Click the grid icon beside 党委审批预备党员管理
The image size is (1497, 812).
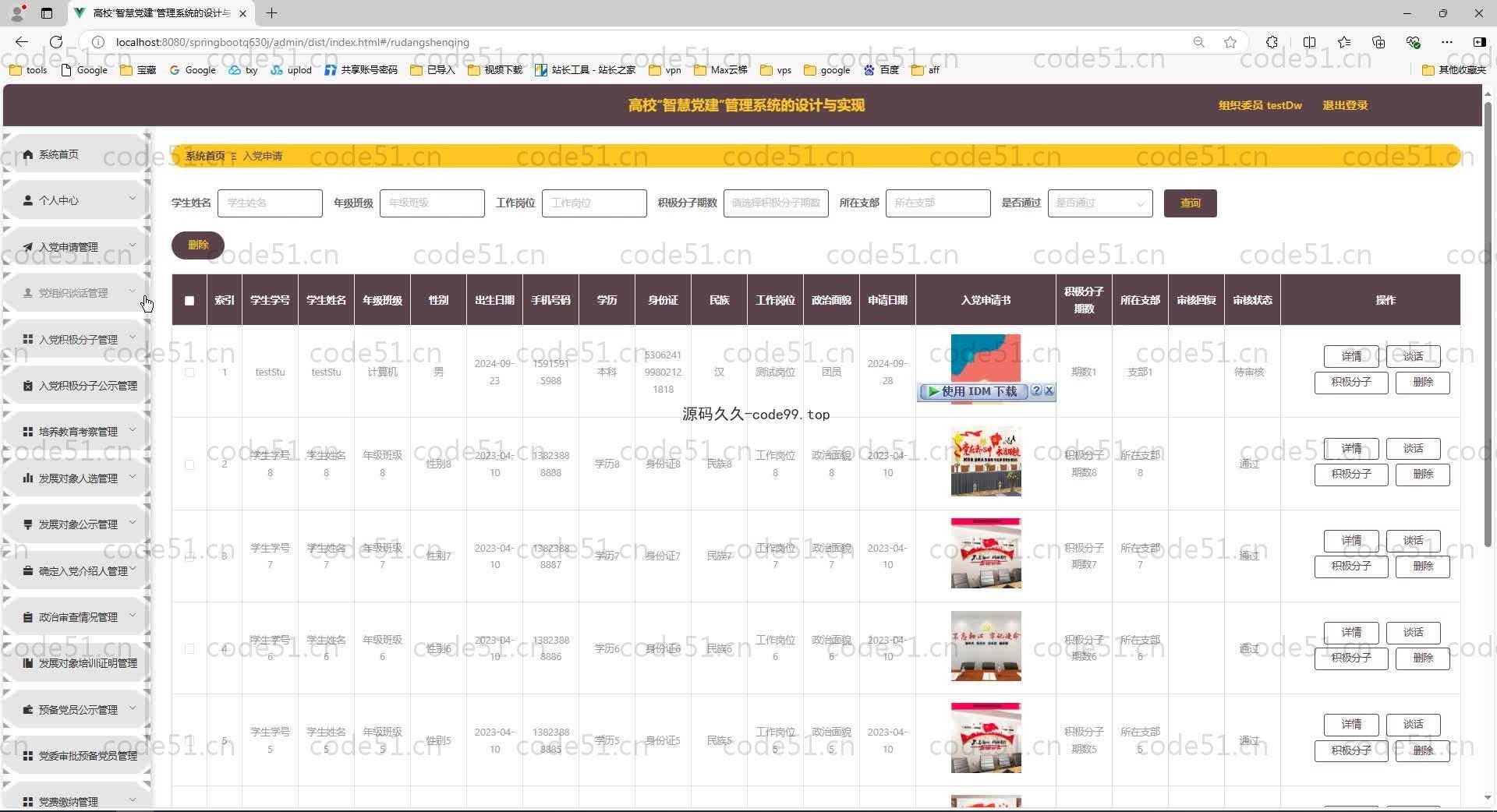click(28, 756)
